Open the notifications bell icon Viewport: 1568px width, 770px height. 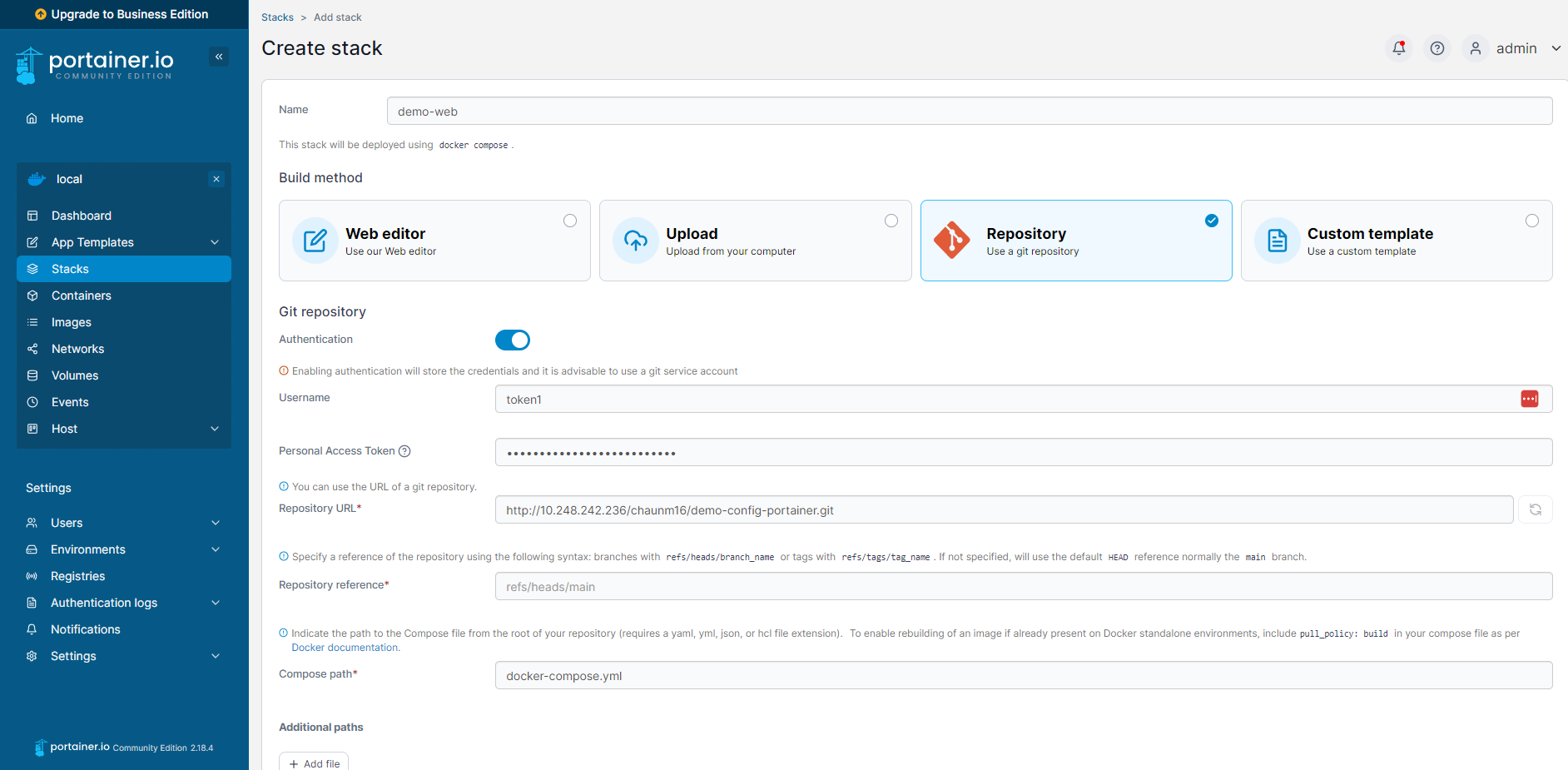[1399, 48]
